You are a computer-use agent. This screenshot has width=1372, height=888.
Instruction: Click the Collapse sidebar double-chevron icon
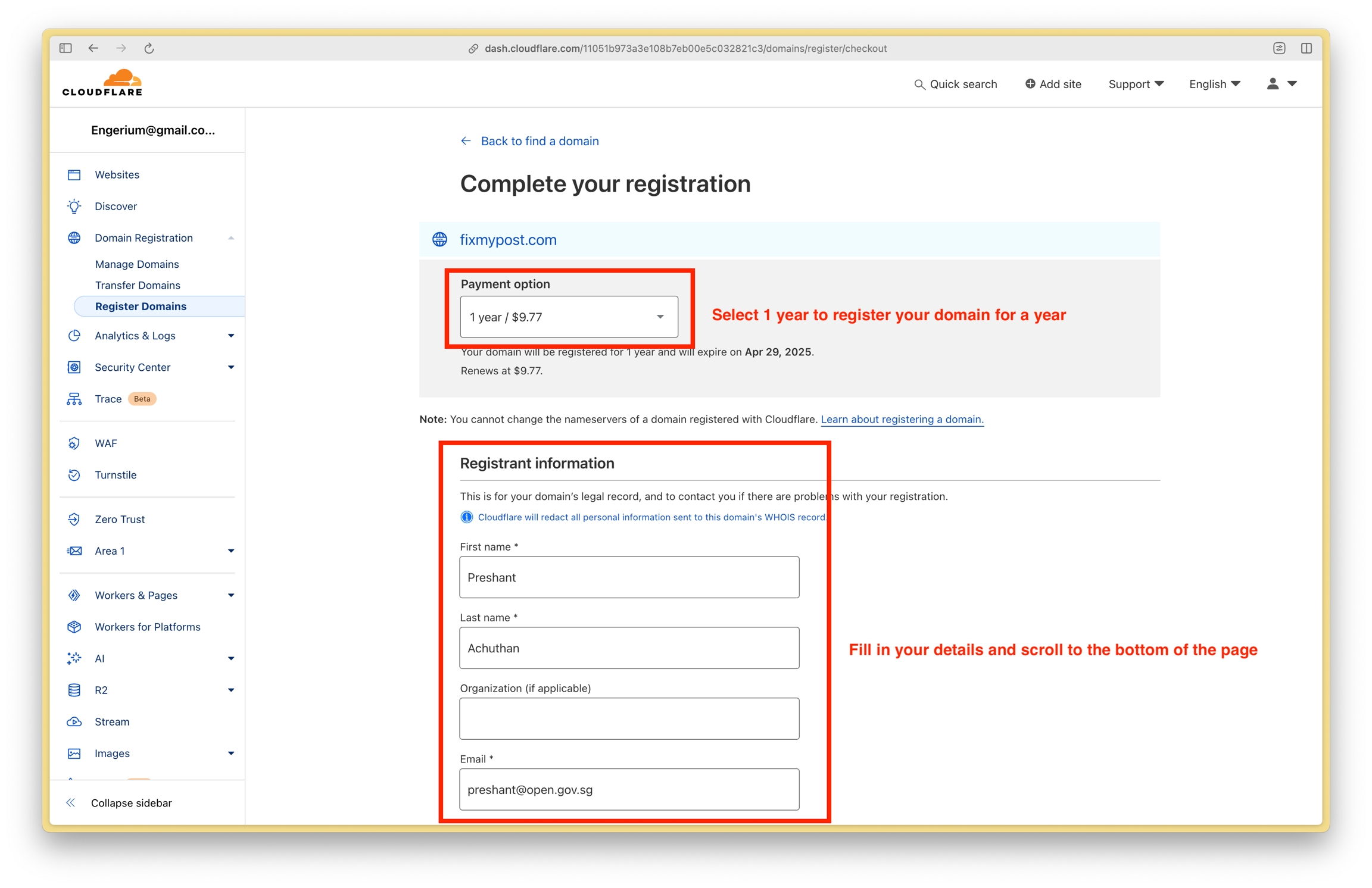point(71,803)
